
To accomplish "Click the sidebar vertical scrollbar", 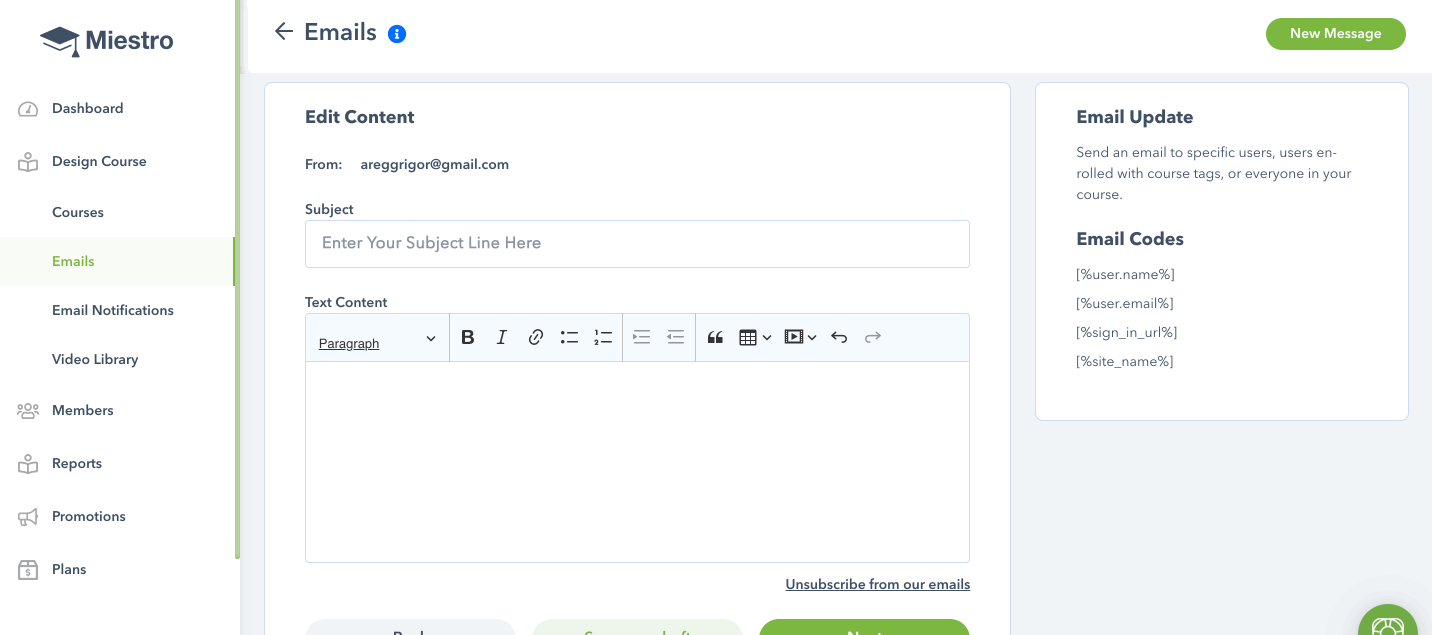I will click(x=238, y=280).
